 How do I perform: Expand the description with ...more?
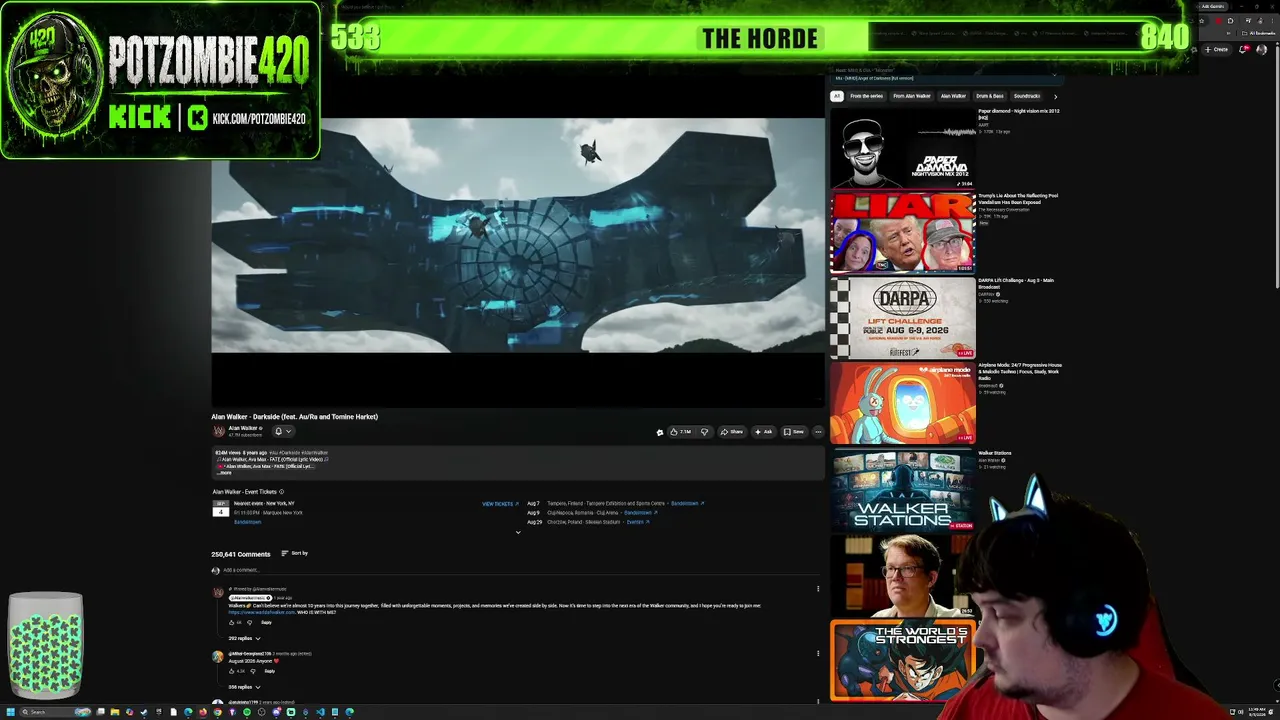pyautogui.click(x=225, y=473)
